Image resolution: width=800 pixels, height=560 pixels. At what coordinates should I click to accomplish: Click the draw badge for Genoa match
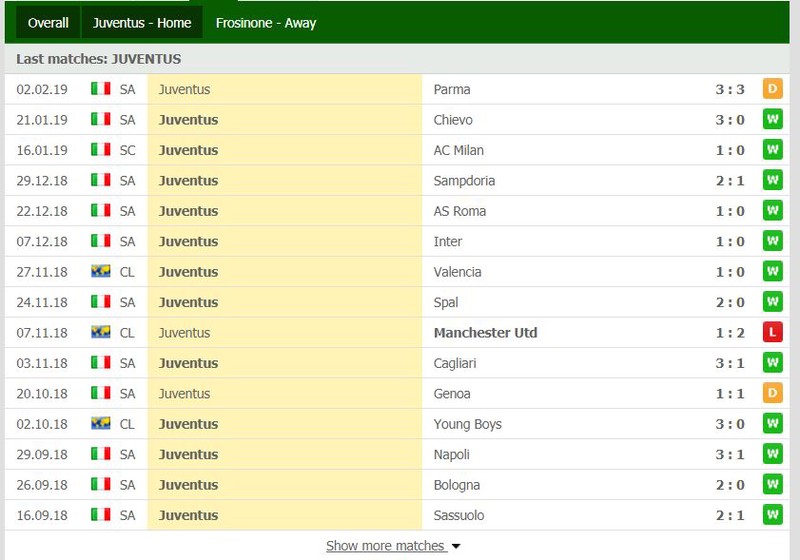click(x=772, y=393)
